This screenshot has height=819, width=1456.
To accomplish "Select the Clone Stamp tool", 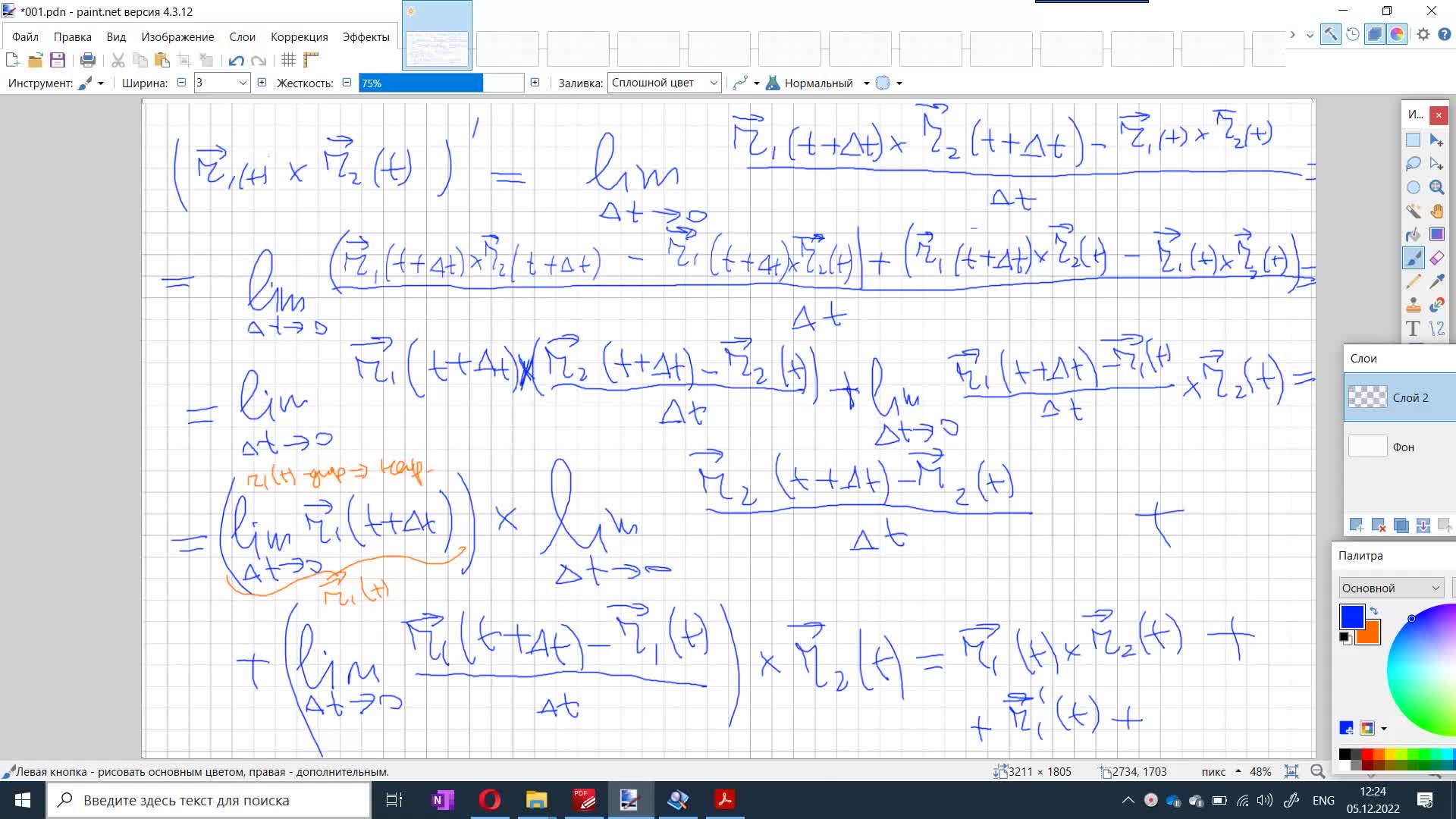I will (x=1413, y=305).
